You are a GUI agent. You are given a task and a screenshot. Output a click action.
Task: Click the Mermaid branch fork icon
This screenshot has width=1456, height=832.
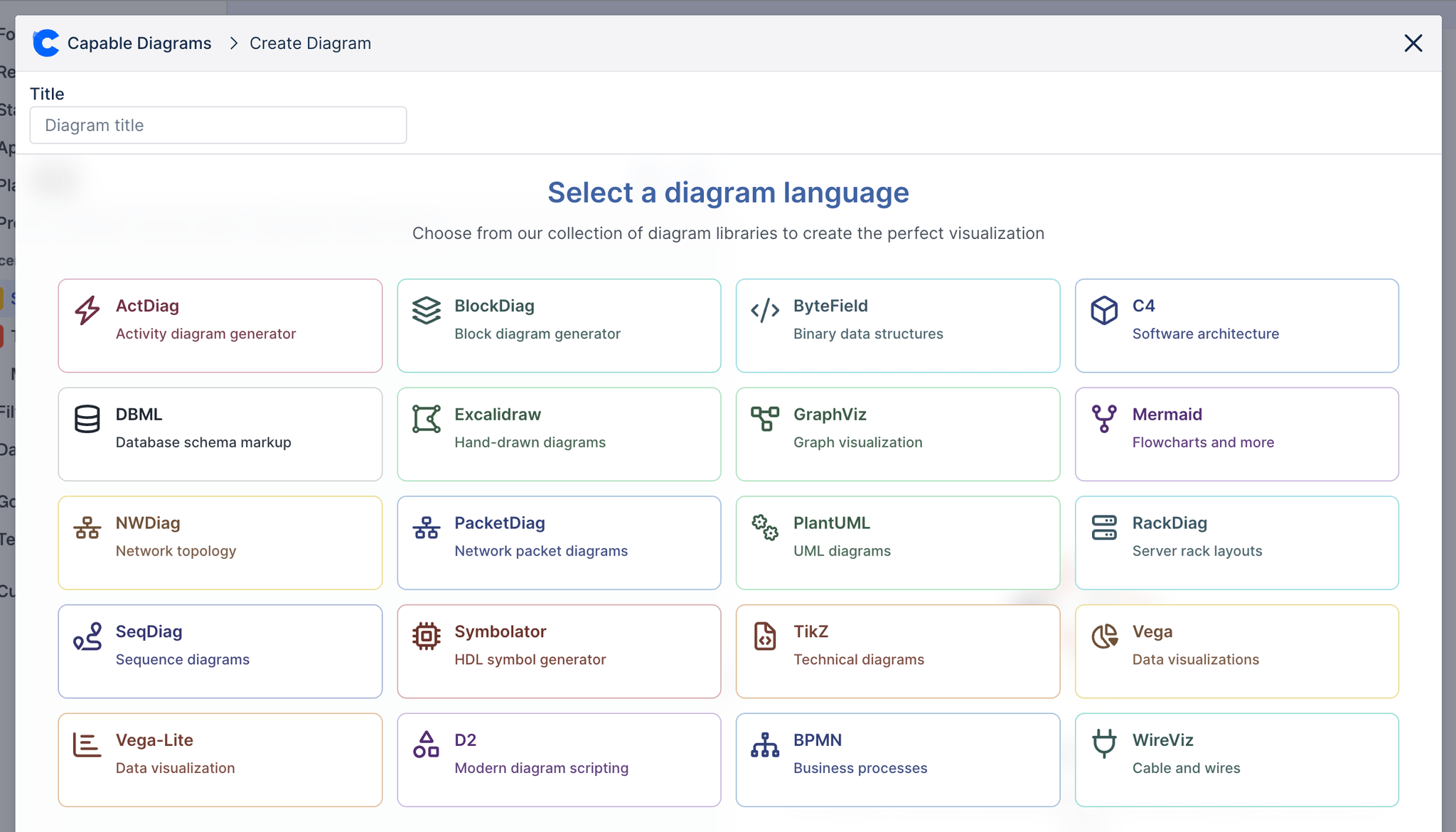point(1104,419)
